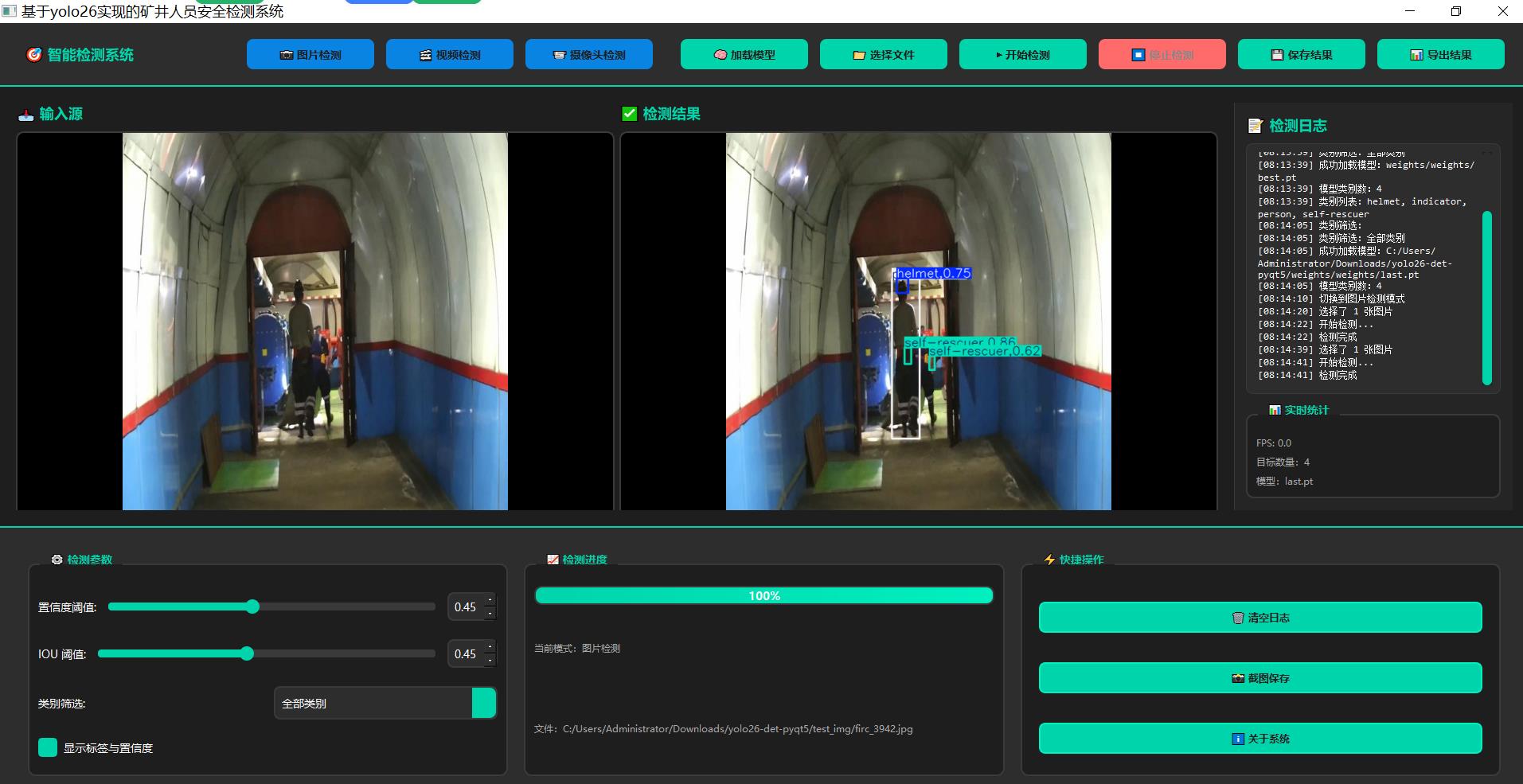Image resolution: width=1523 pixels, height=784 pixels.
Task: Export results using 导出结果 button
Action: click(1440, 55)
